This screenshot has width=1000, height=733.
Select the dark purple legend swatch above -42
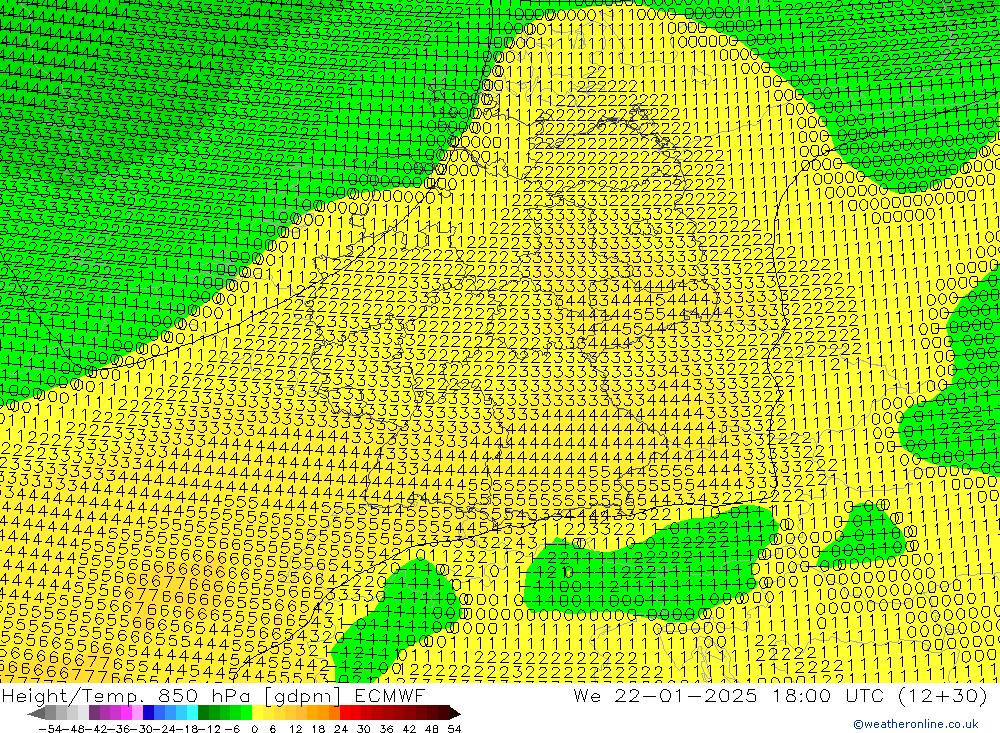[x=94, y=713]
